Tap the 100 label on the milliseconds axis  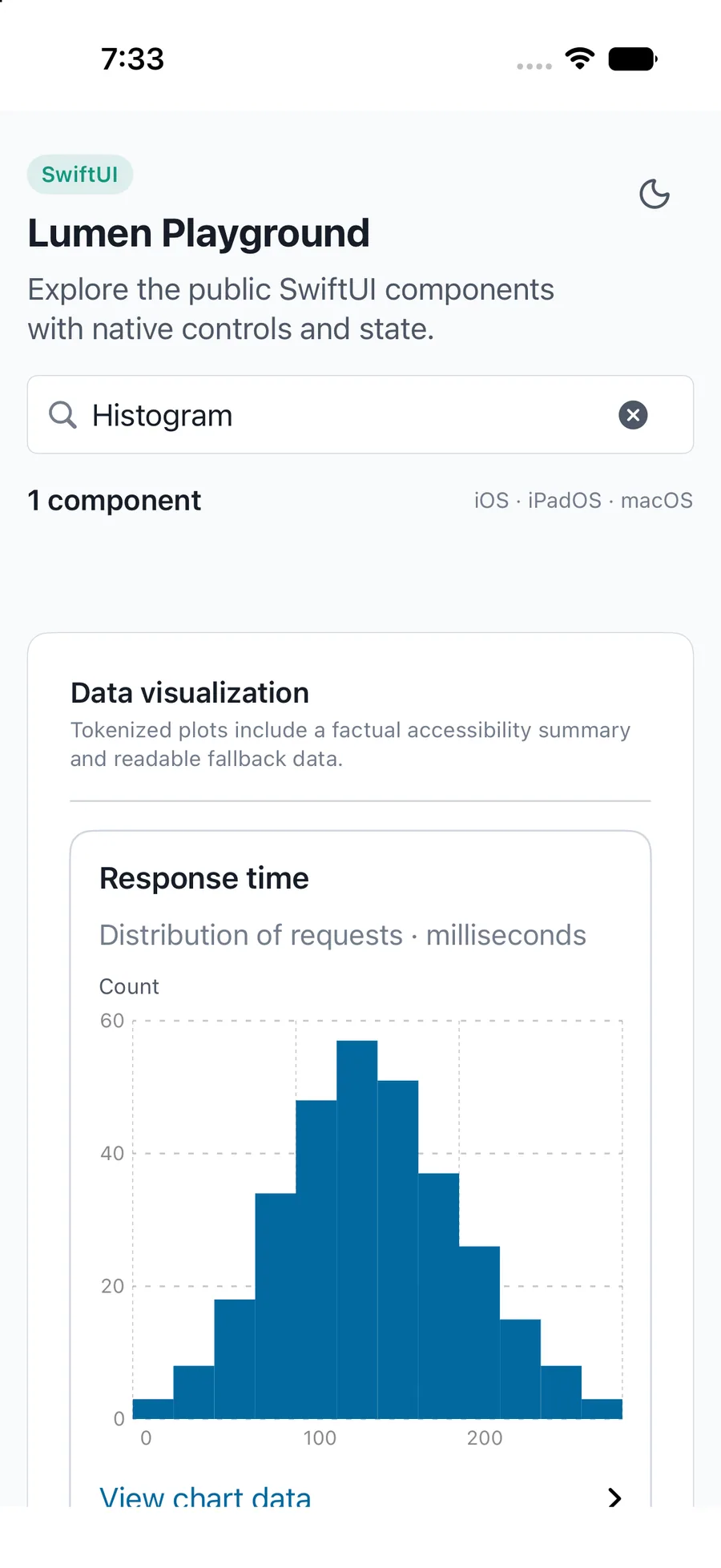(x=320, y=1438)
